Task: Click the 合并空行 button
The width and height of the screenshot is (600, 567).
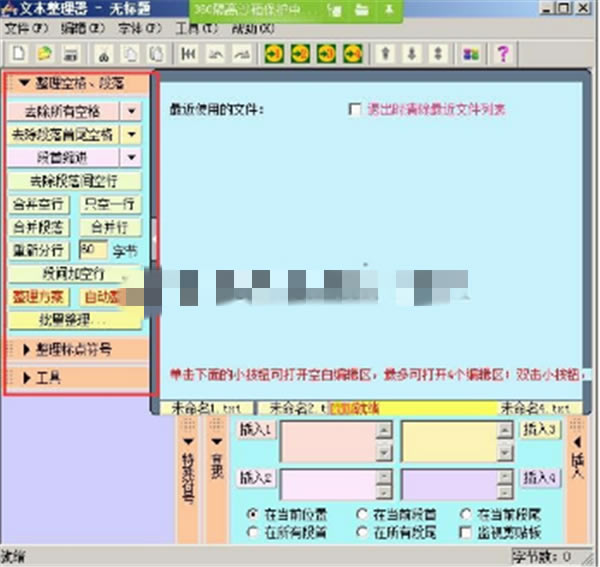Action: tap(39, 204)
